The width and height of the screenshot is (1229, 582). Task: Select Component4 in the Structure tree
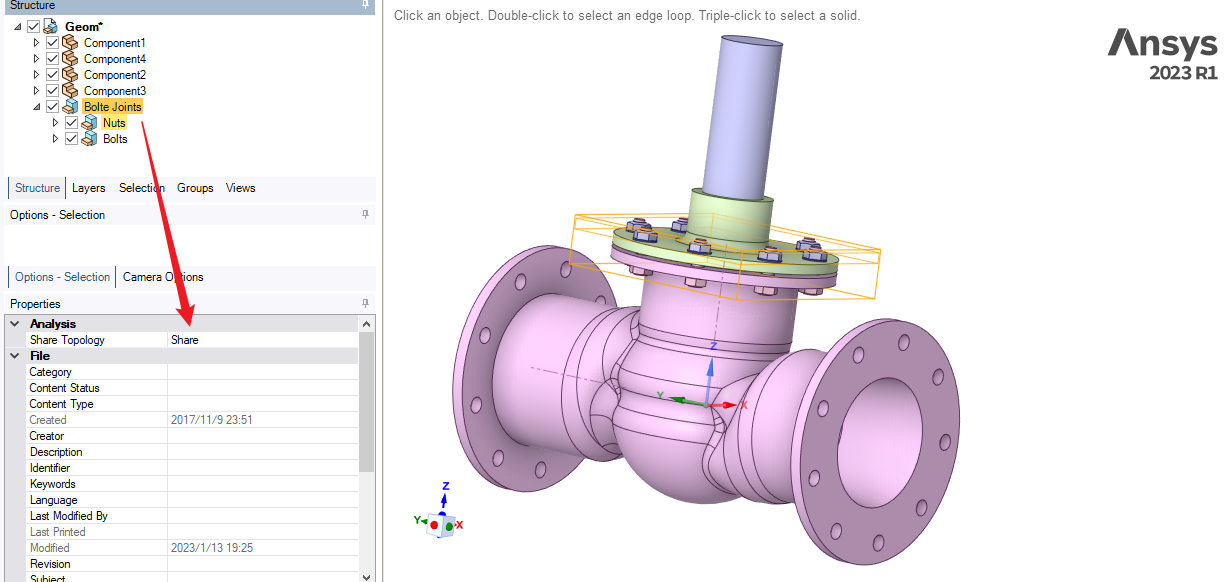114,59
